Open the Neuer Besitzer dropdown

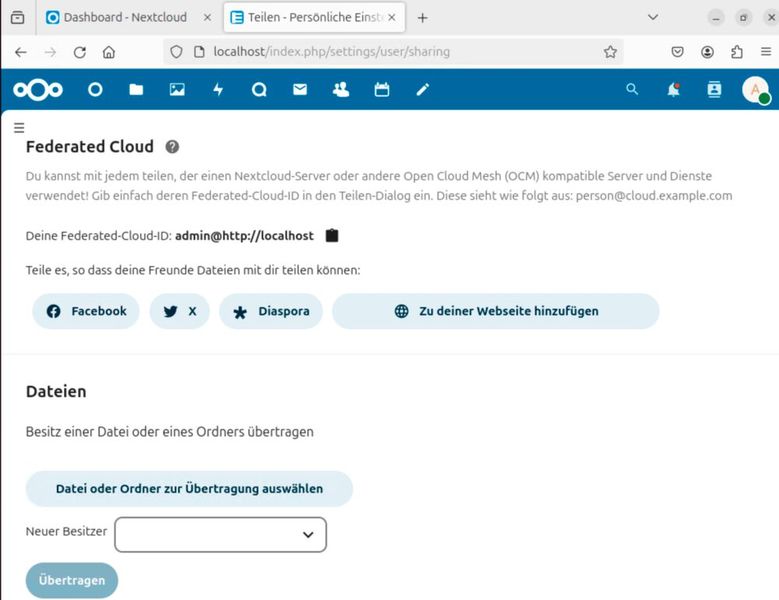point(221,534)
